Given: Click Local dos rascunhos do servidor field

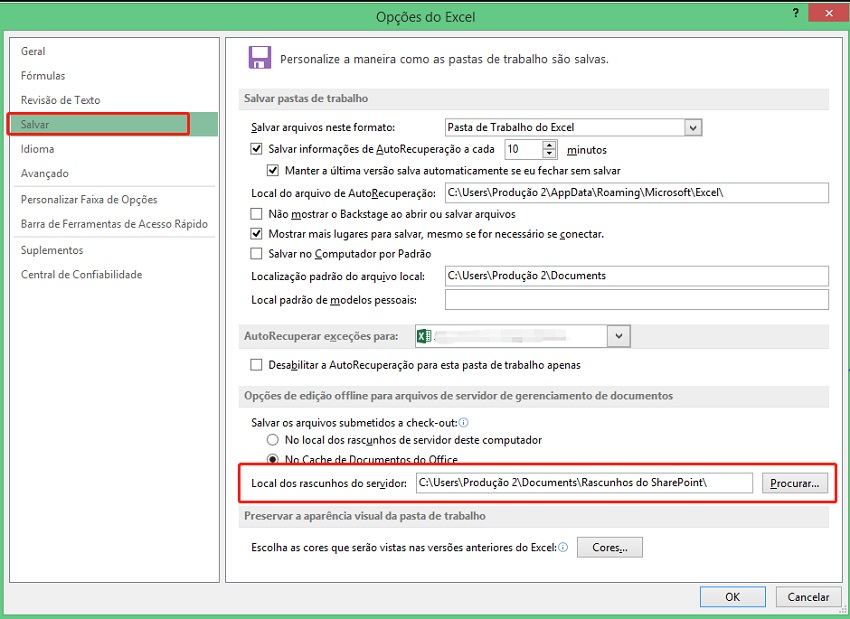Looking at the screenshot, I should (584, 483).
